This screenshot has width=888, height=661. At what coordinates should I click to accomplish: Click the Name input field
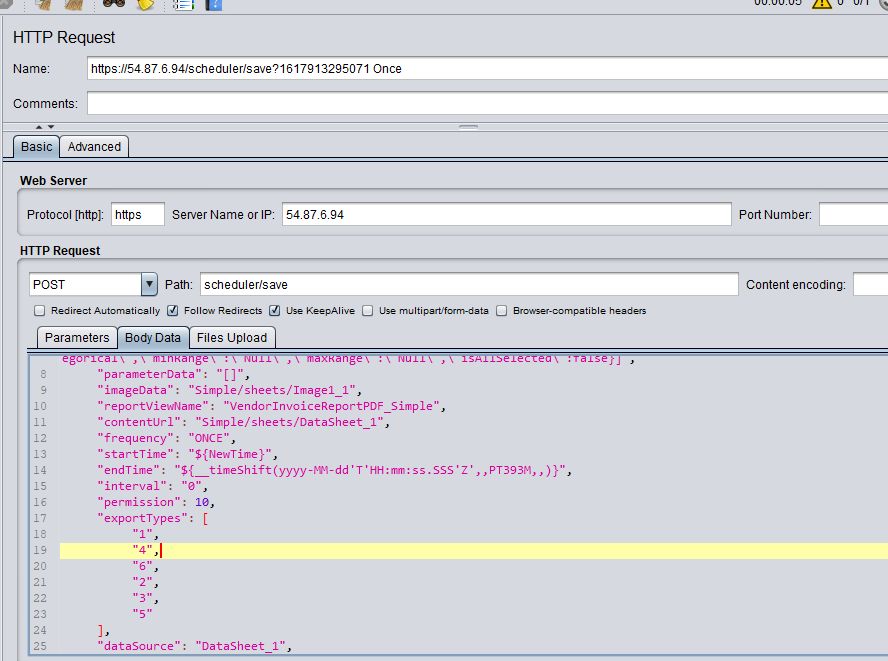(x=487, y=69)
